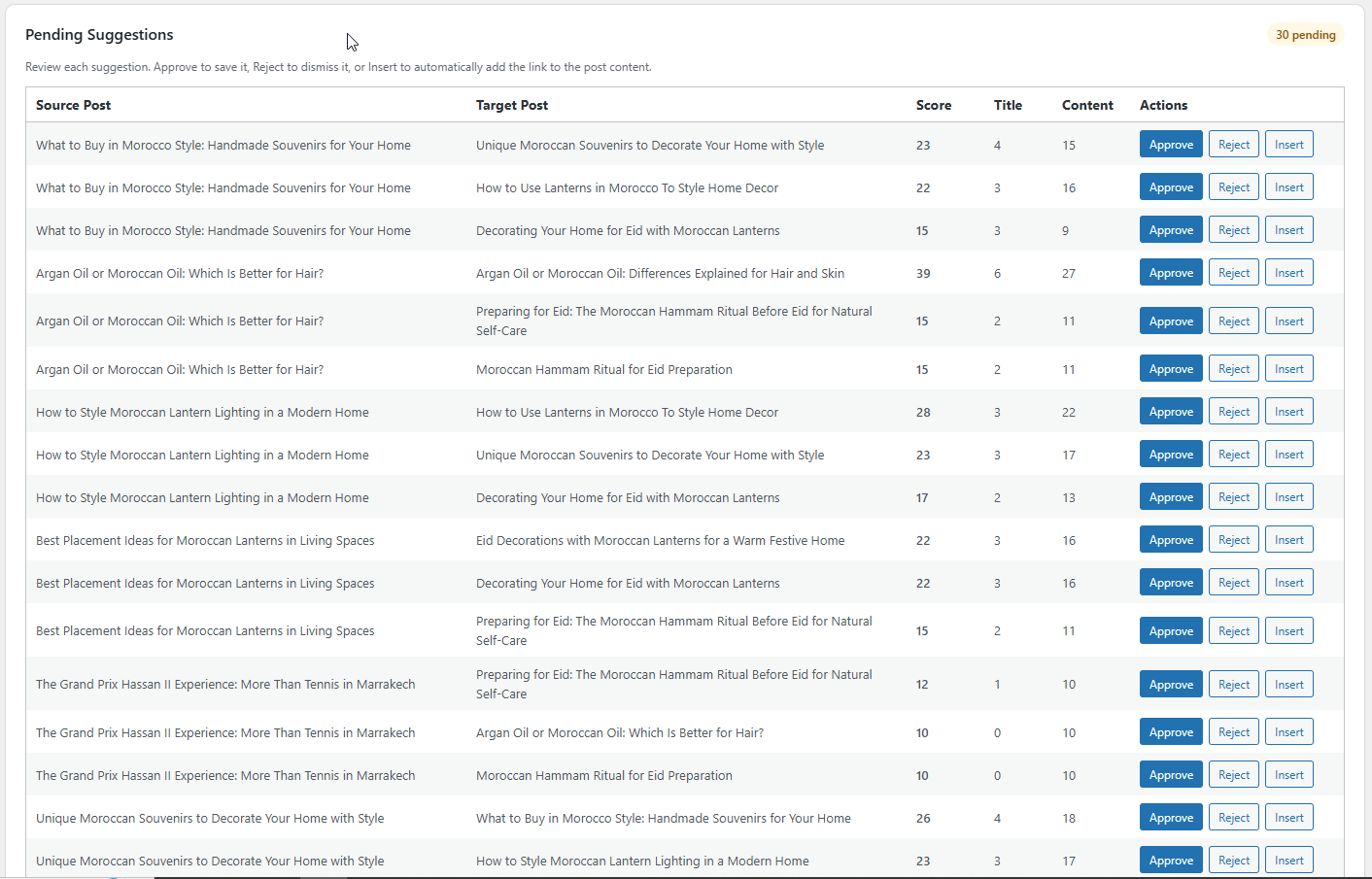Reject the score 28 suggestion
Viewport: 1372px width, 879px height.
(x=1234, y=412)
